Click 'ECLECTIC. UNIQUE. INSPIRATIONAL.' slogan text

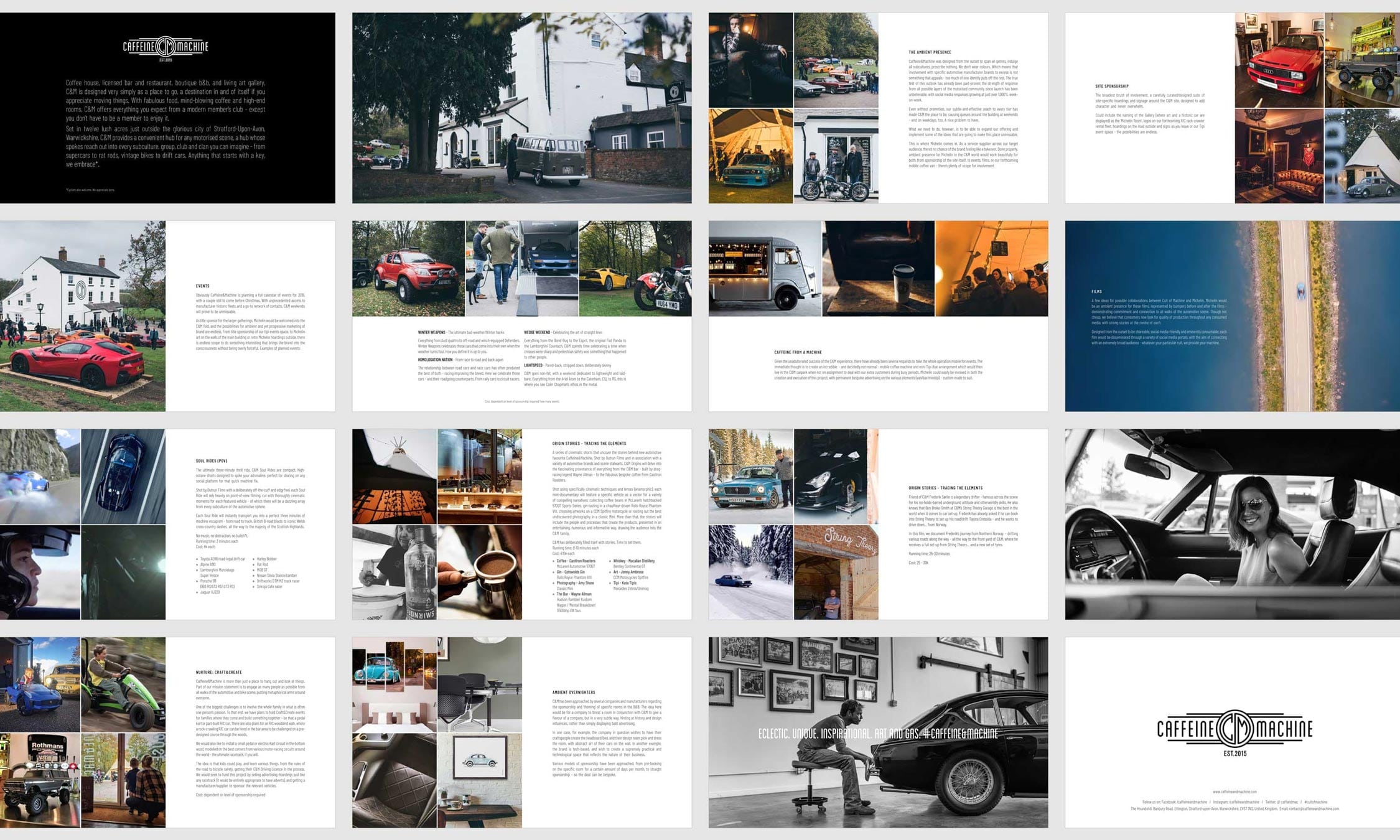click(814, 734)
